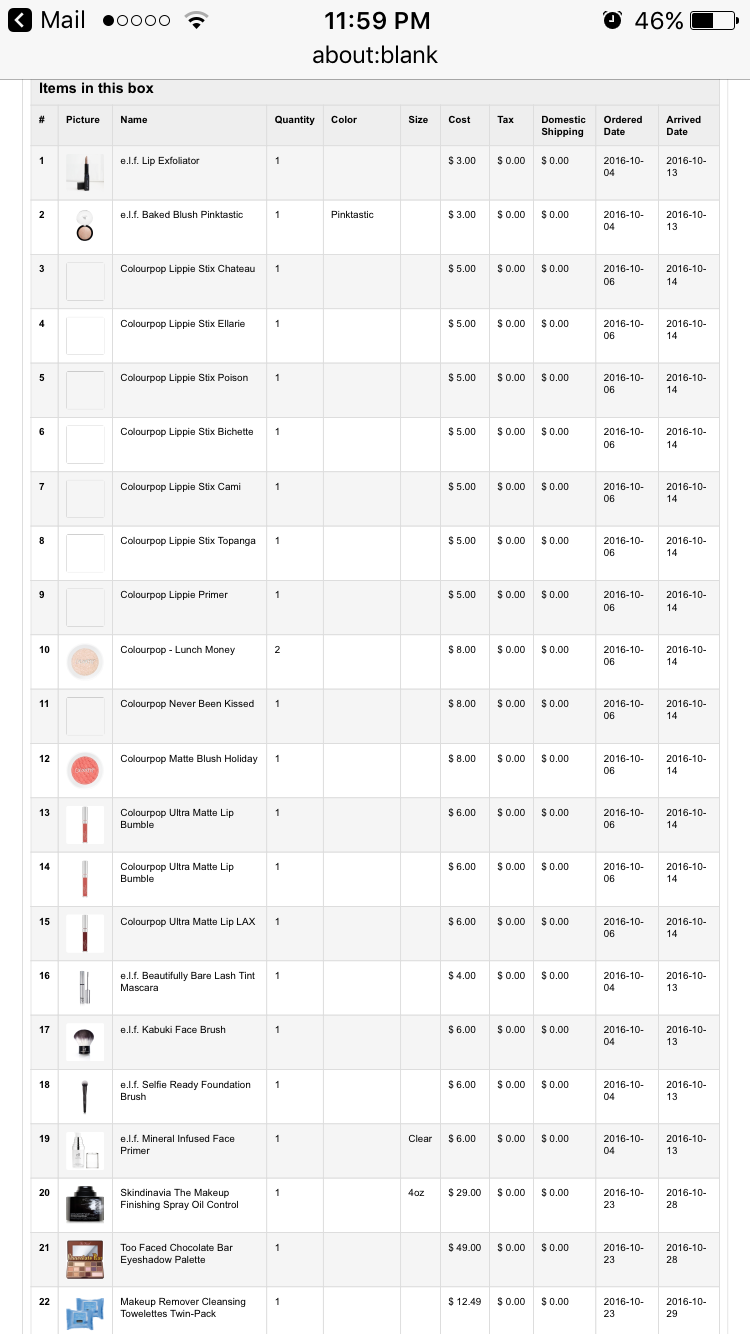Open Colourpop Lunch Money product picture

85,661
